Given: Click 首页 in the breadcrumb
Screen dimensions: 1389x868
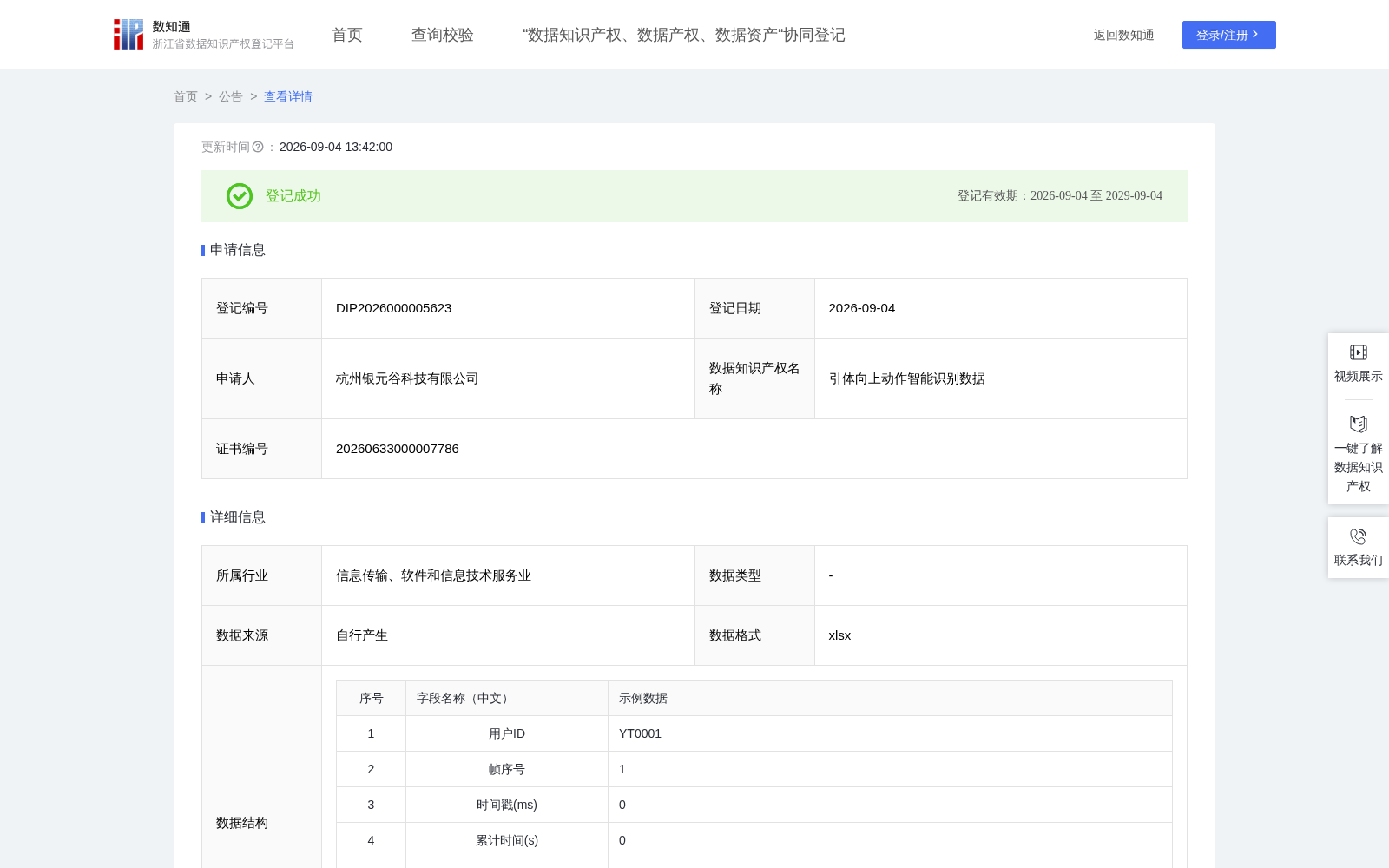Looking at the screenshot, I should click(x=186, y=96).
